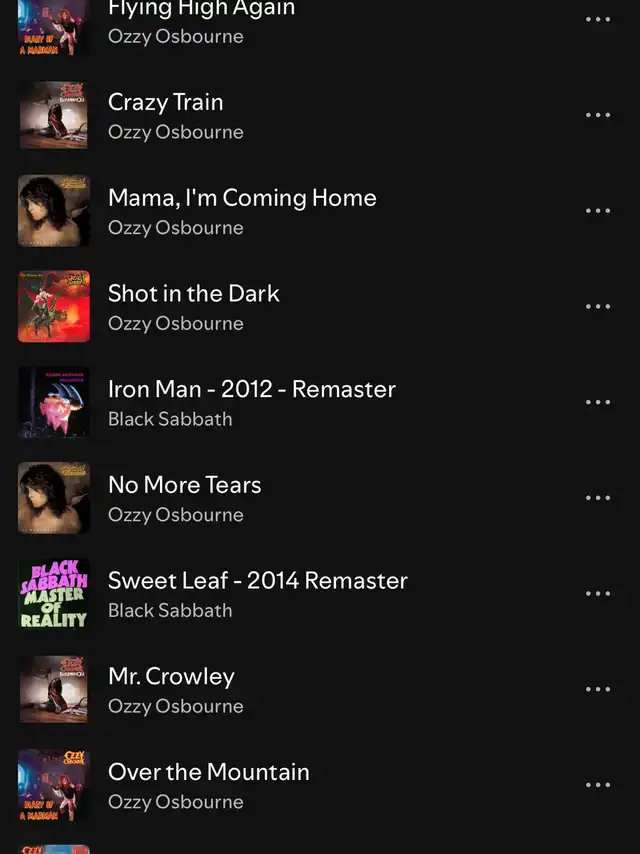Screen dimensions: 640x854
Task: Show options menu for Over the Mountain
Action: coord(598,785)
